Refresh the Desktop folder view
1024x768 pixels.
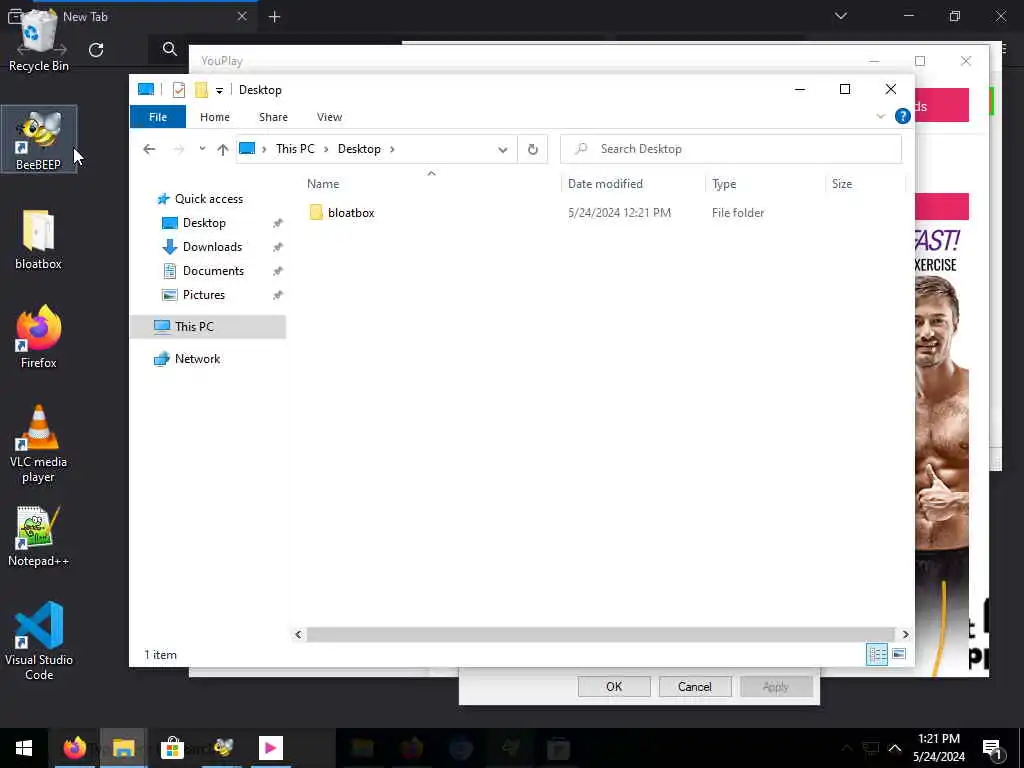coord(533,149)
